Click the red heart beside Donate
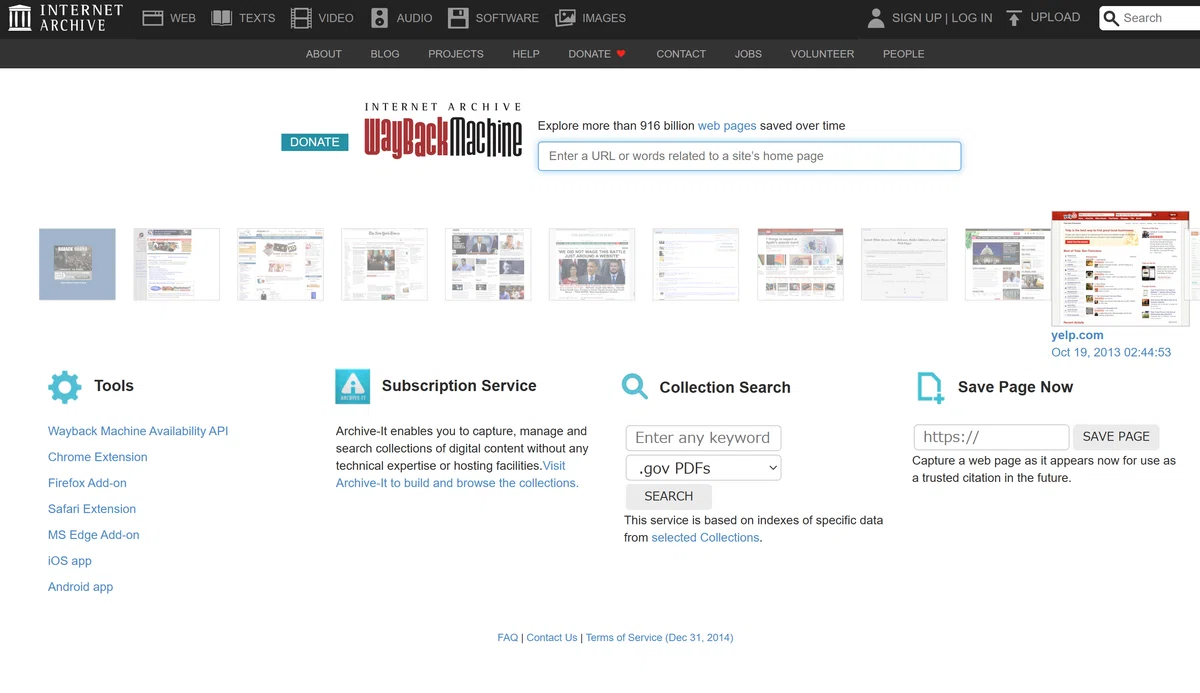This screenshot has width=1200, height=693. tap(621, 54)
